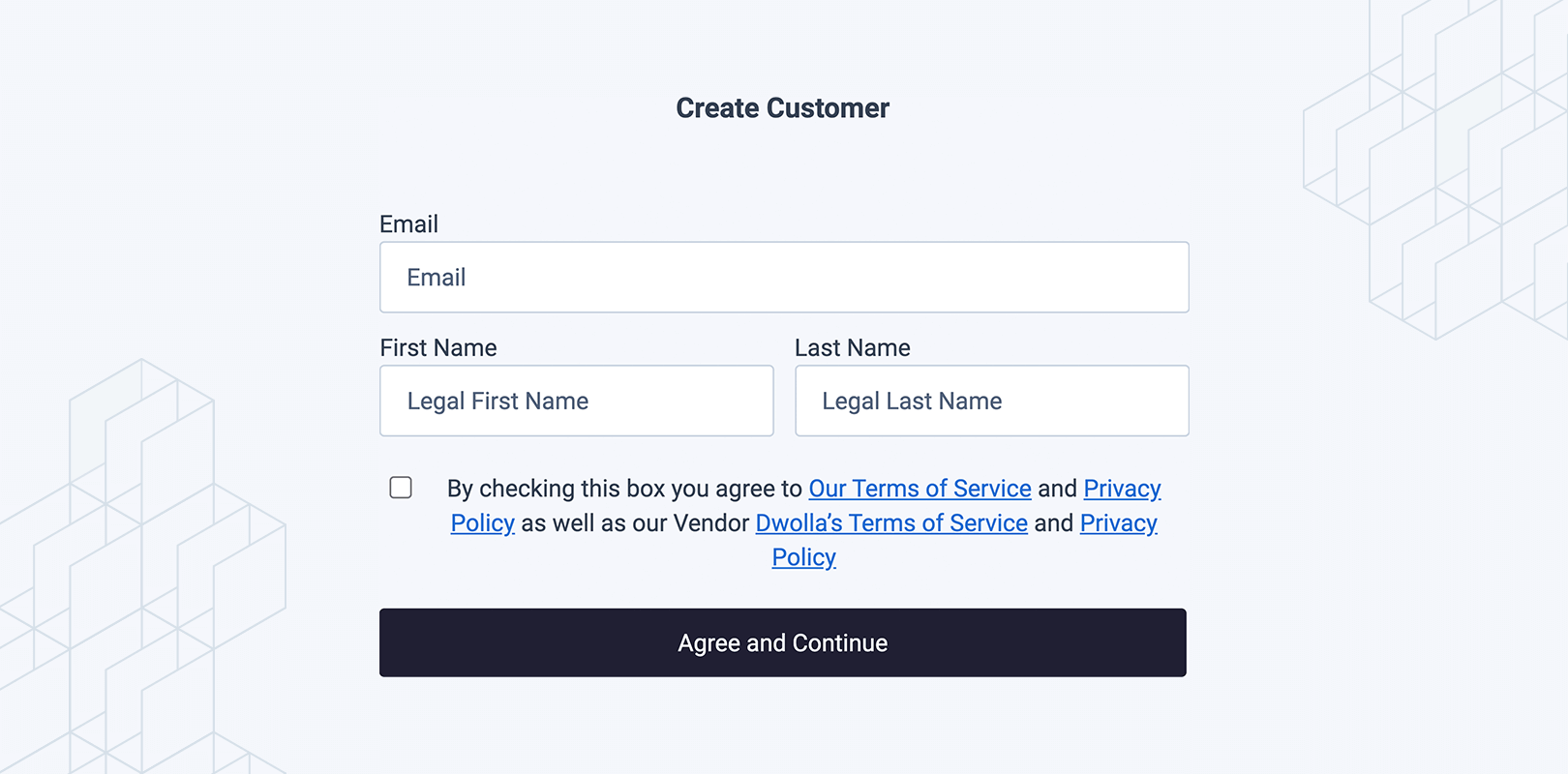The image size is (1568, 774).
Task: Open the Our Terms of Service link
Action: click(920, 489)
